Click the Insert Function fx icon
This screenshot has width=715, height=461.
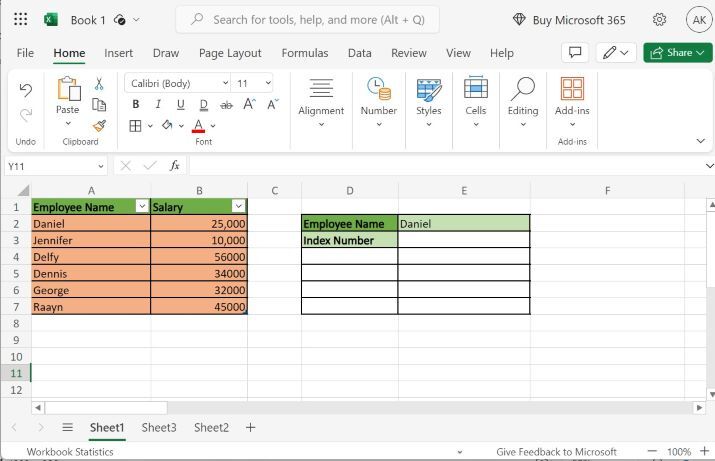175,165
